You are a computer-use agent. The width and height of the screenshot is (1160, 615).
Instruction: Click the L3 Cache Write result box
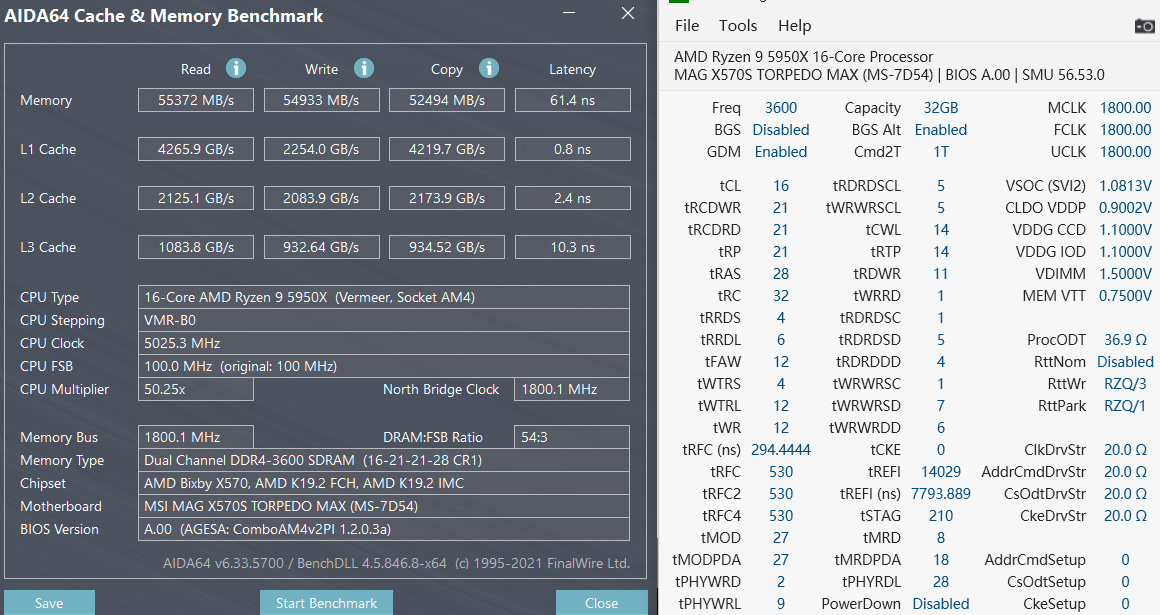click(x=321, y=247)
